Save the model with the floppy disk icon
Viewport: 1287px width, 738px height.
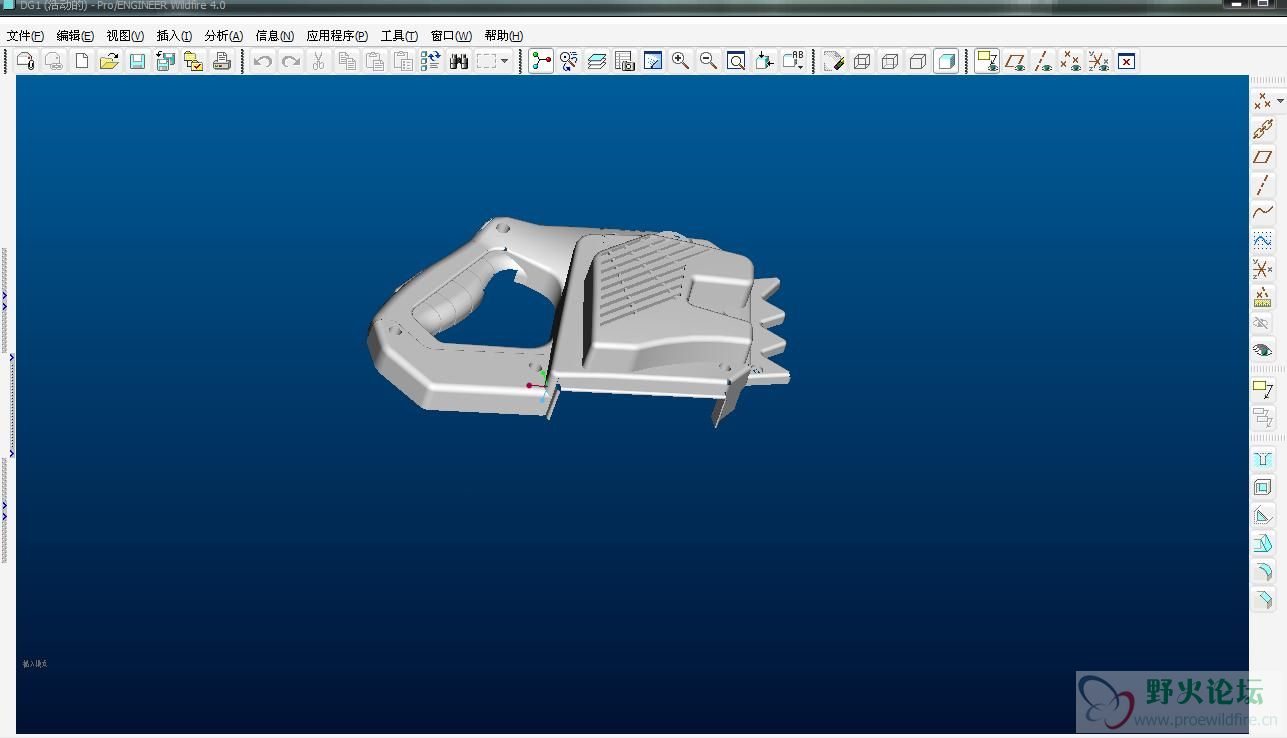[x=137, y=61]
